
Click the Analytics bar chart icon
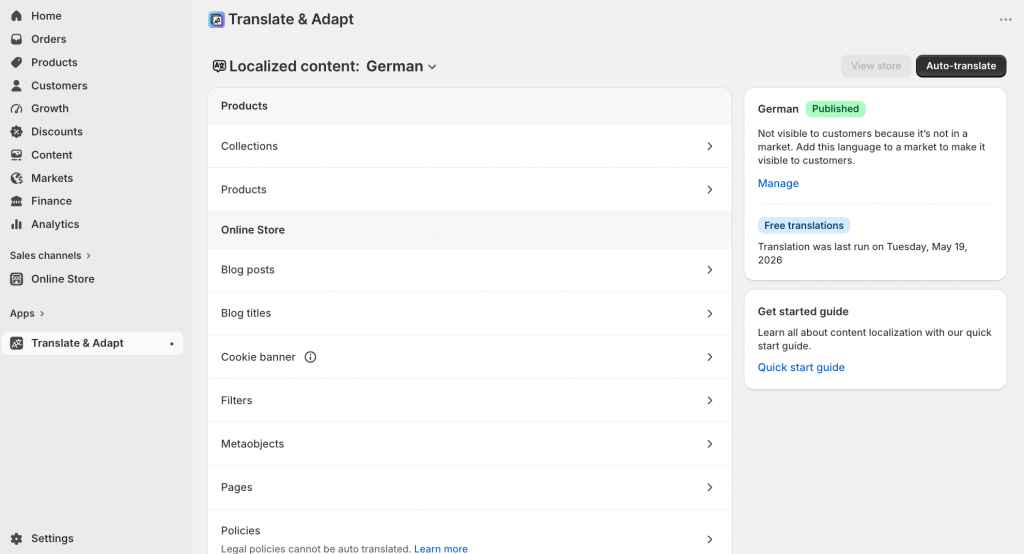click(16, 224)
